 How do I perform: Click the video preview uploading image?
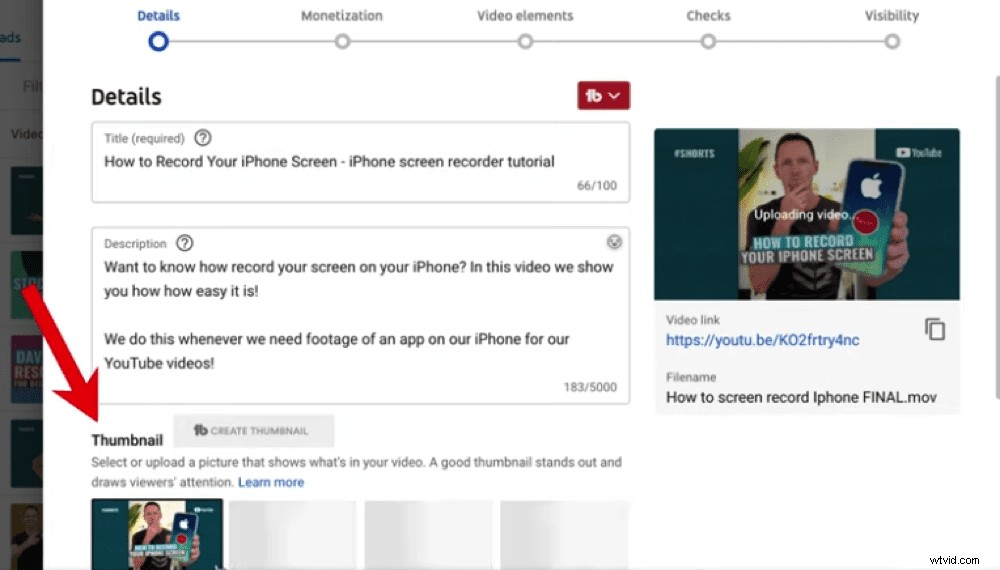[x=807, y=214]
